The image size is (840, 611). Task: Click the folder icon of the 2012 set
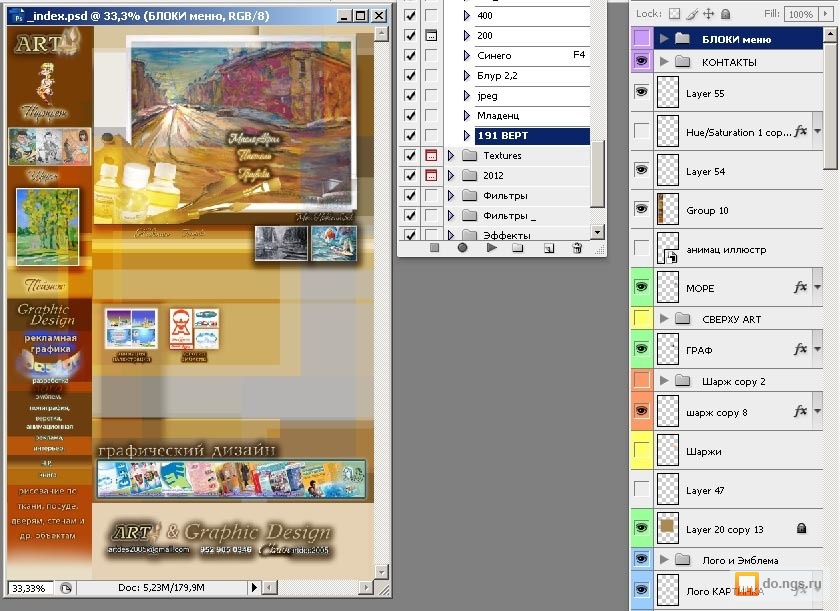pyautogui.click(x=469, y=175)
